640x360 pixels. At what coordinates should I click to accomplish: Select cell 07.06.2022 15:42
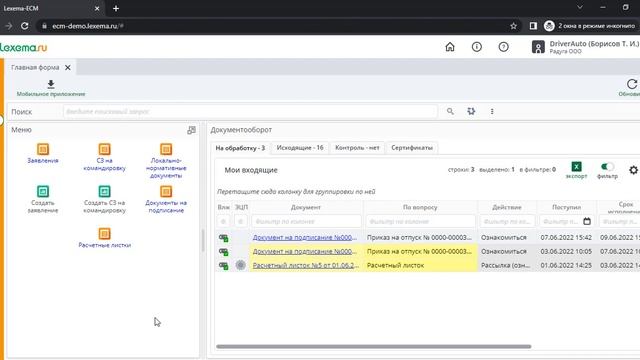point(566,237)
